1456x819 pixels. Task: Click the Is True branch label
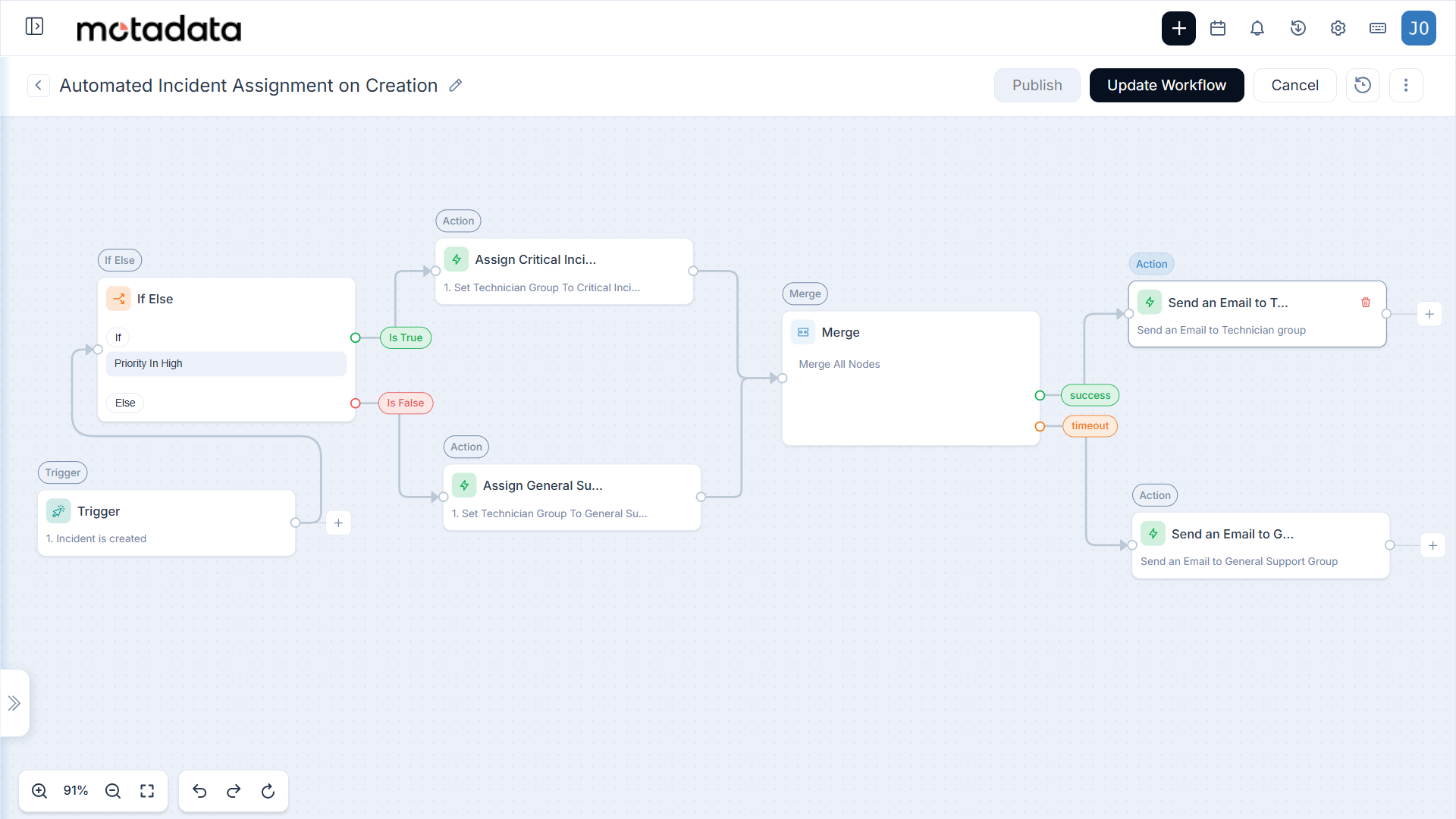[406, 337]
